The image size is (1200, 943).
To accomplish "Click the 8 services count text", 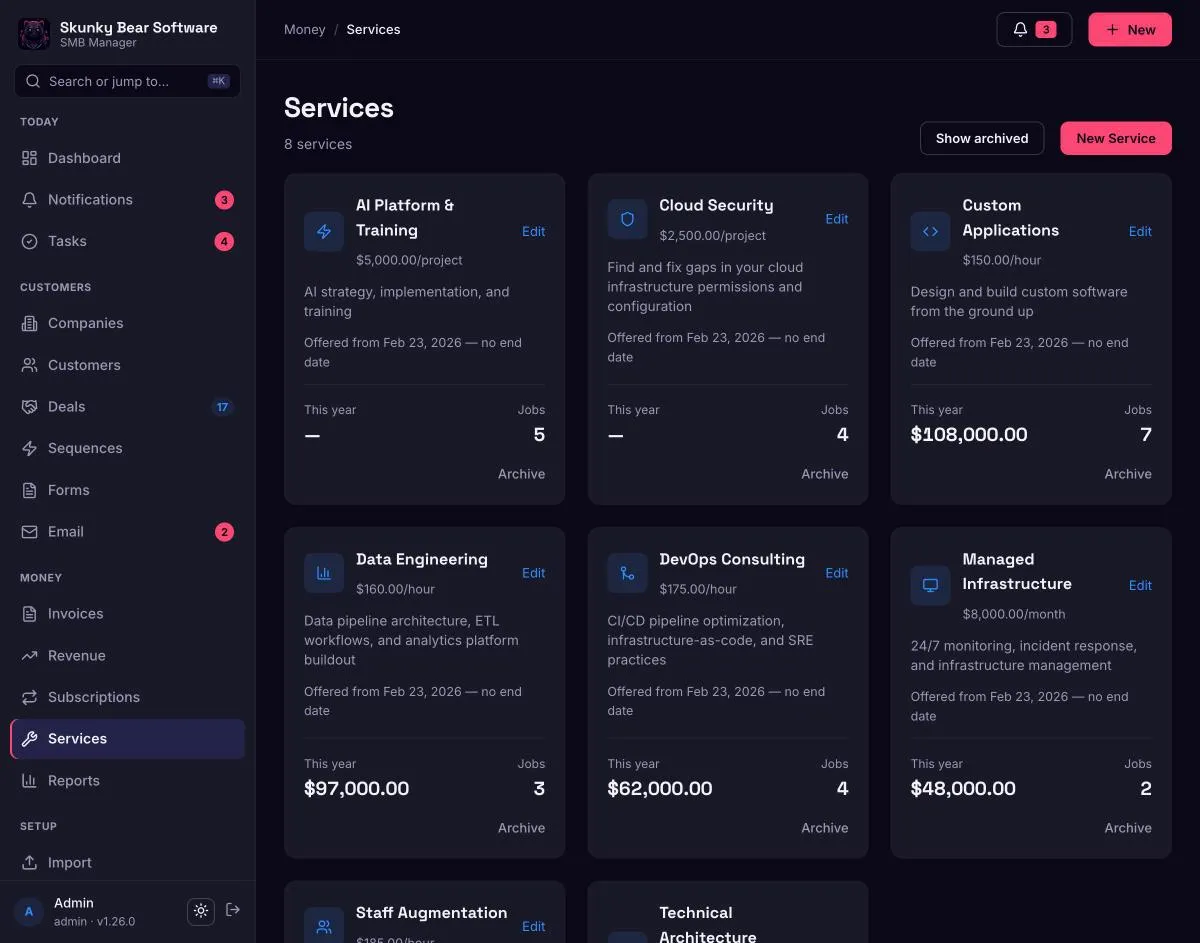I will click(x=318, y=144).
